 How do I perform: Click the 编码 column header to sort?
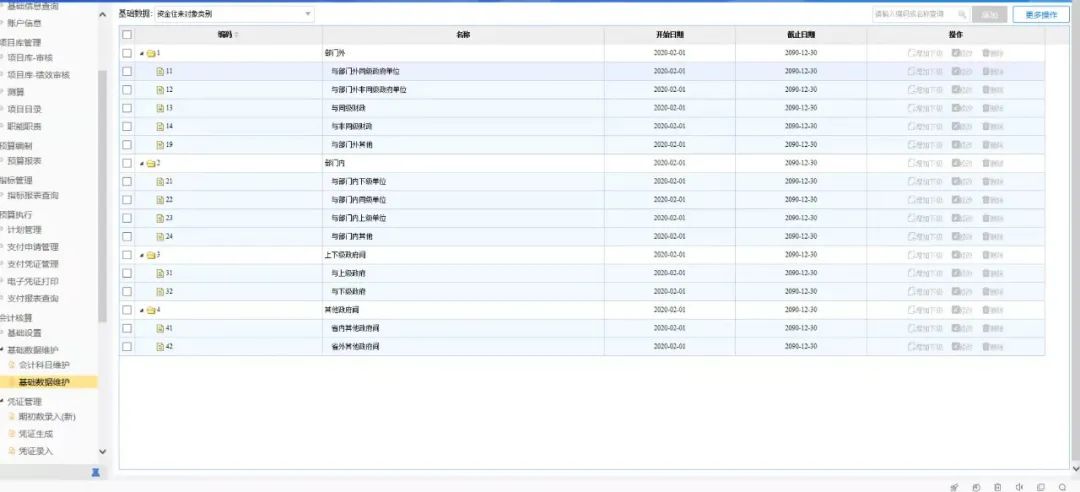227,34
